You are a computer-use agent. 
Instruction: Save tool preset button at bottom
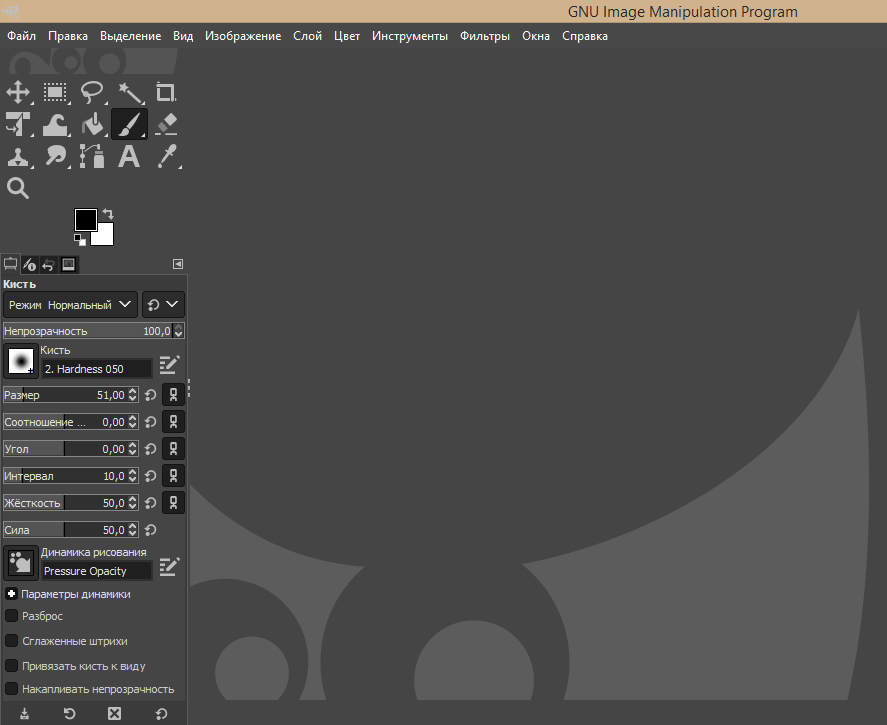[24, 714]
